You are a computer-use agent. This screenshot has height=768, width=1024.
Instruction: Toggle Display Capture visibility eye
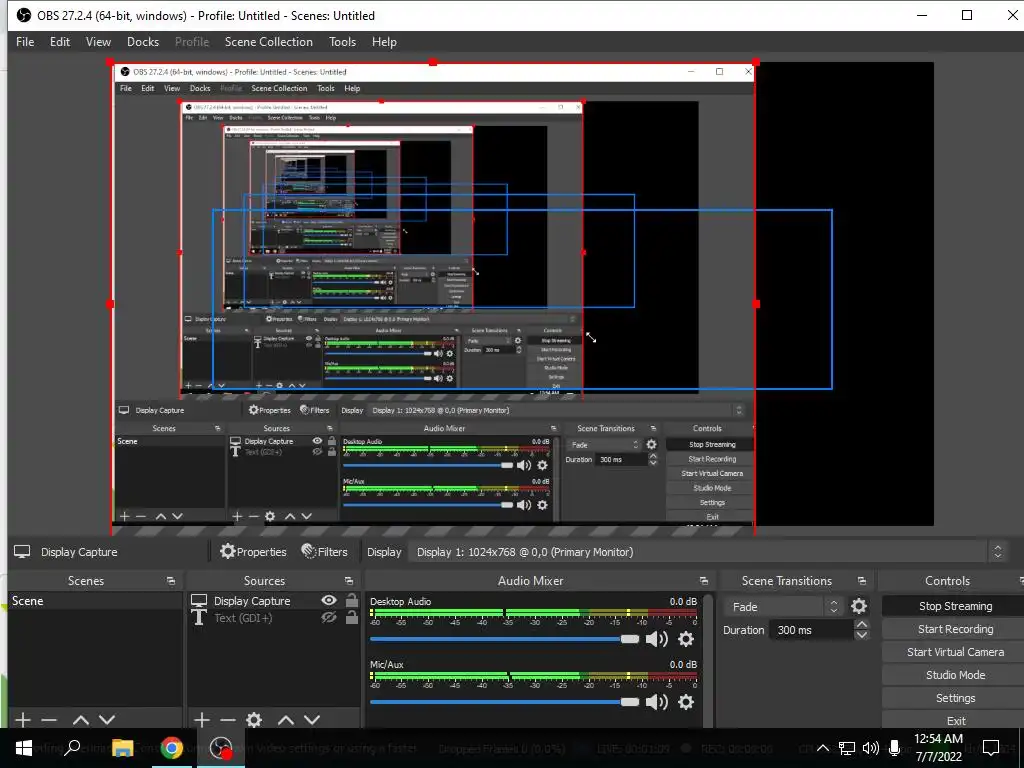(329, 600)
